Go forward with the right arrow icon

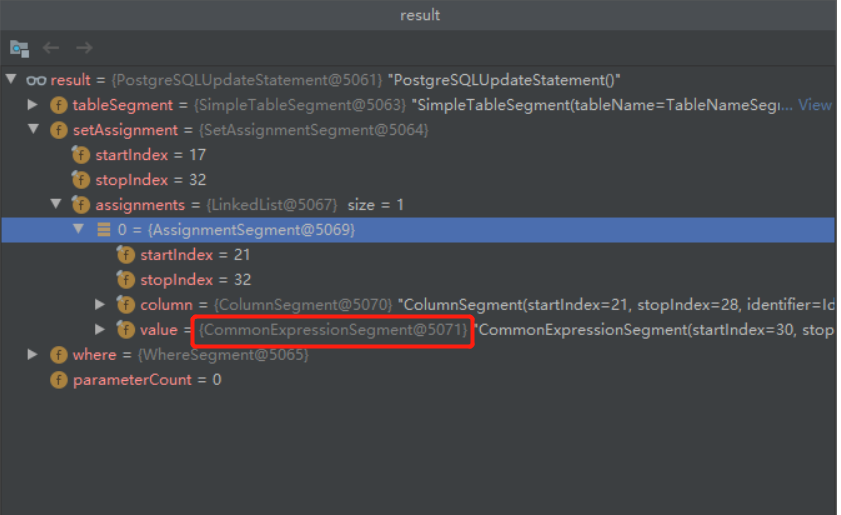click(x=84, y=48)
